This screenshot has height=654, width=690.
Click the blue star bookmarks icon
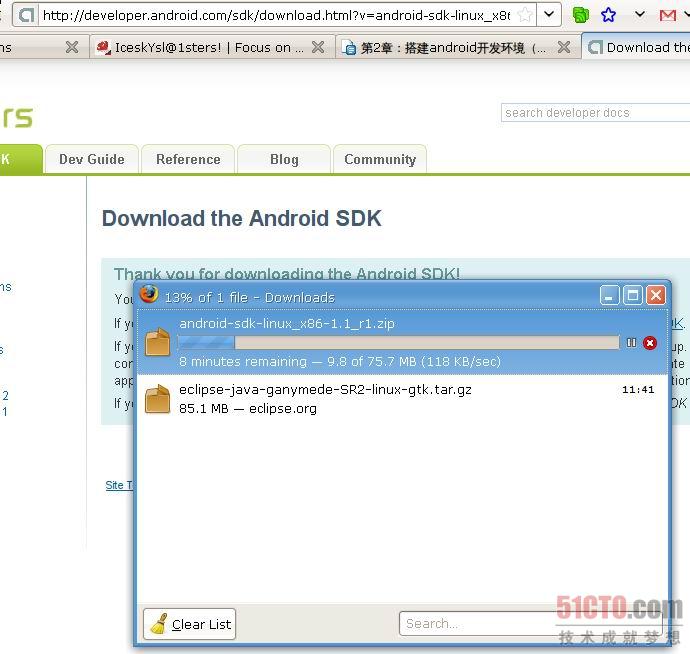[609, 15]
